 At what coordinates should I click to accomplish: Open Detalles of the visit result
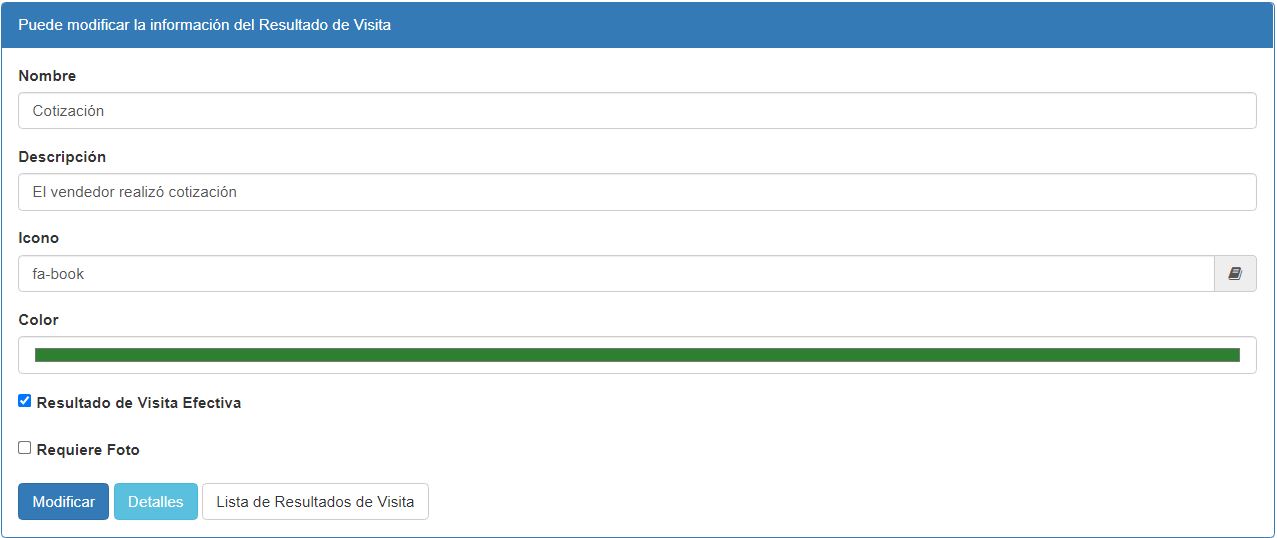[156, 502]
